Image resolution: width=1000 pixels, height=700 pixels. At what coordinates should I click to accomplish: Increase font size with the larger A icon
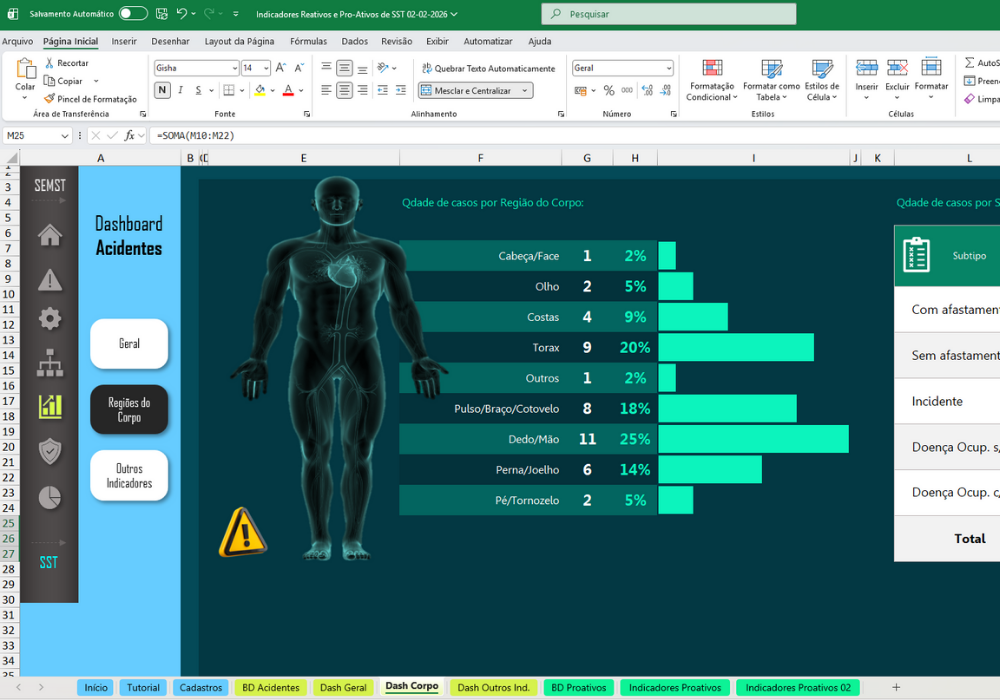(x=281, y=68)
